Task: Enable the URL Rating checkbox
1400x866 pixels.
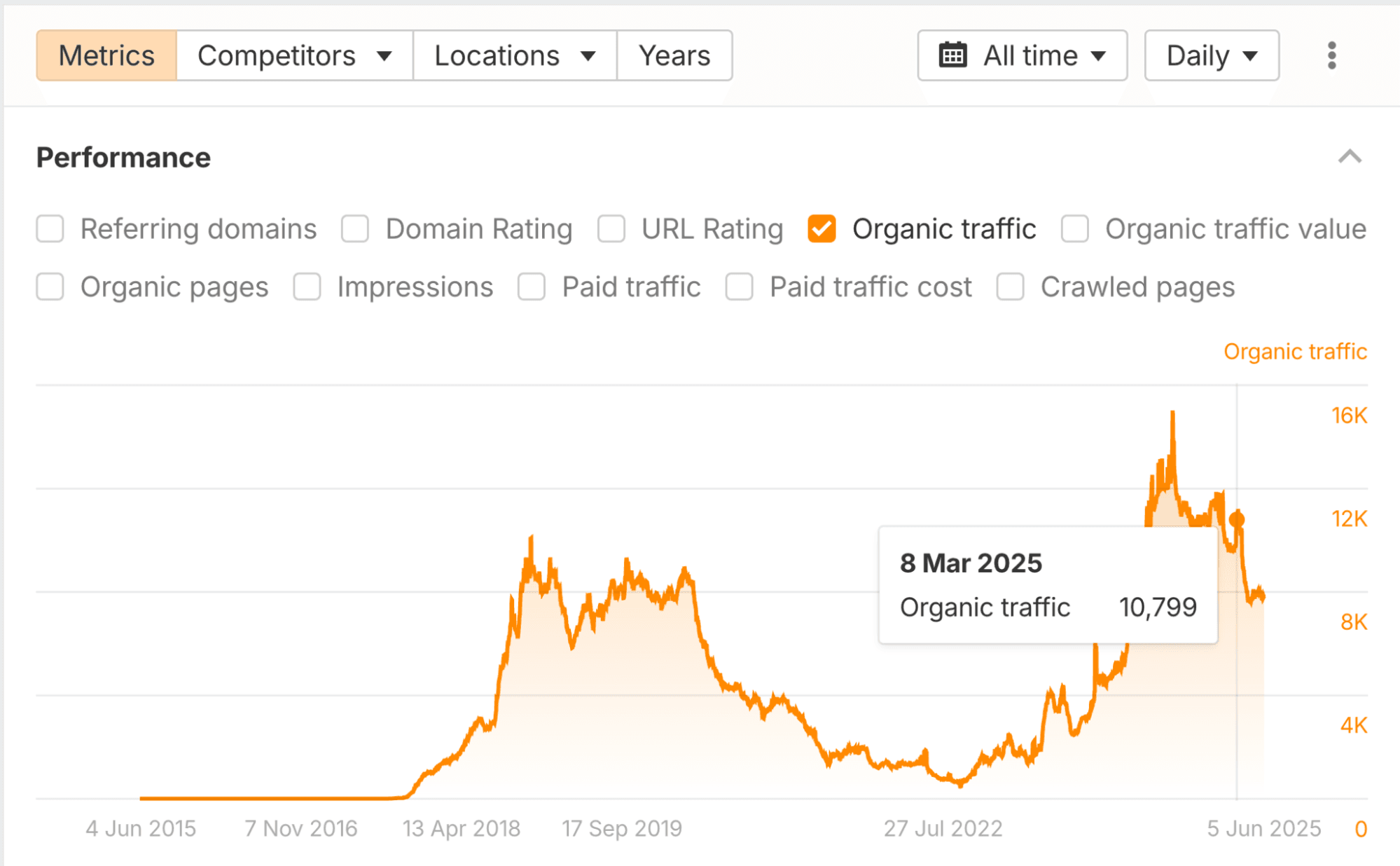Action: click(x=611, y=229)
